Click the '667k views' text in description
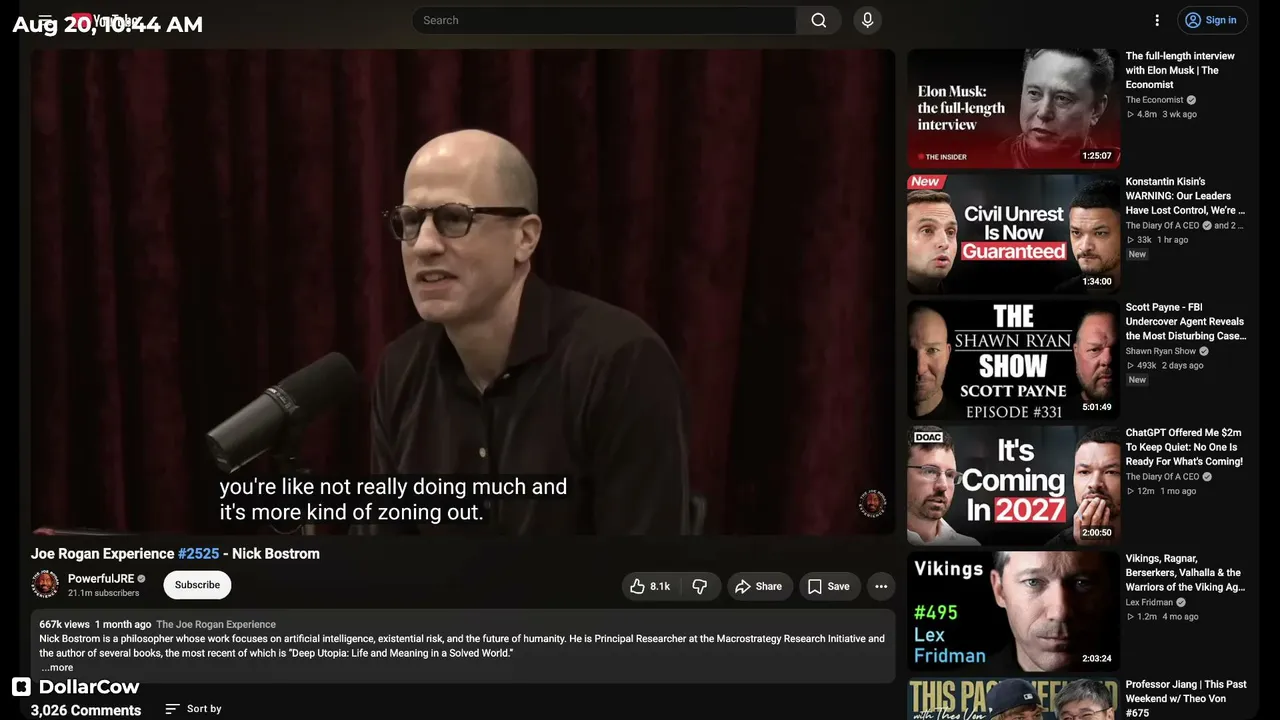The height and width of the screenshot is (720, 1280). click(x=65, y=625)
